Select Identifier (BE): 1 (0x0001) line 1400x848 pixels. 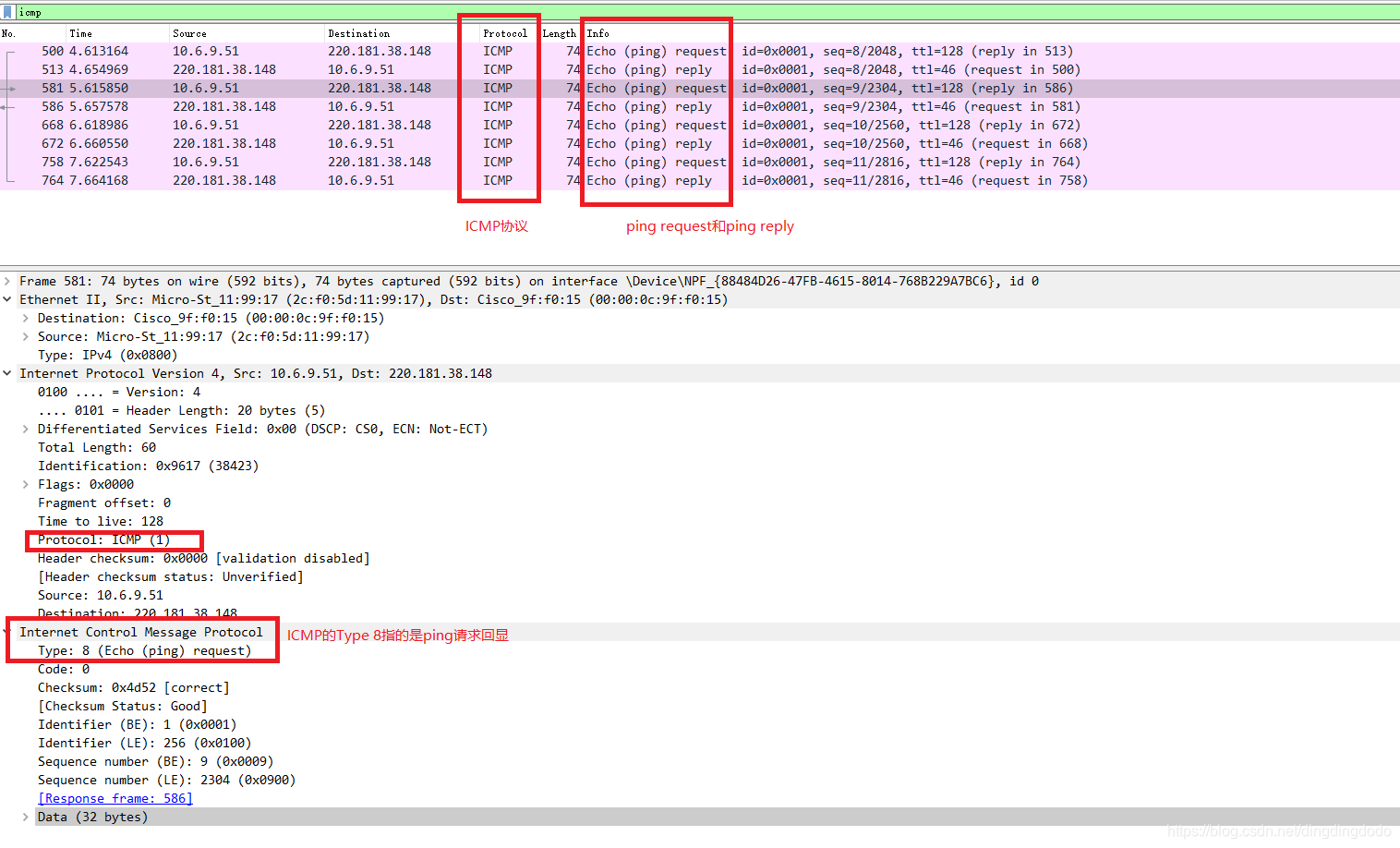(138, 724)
